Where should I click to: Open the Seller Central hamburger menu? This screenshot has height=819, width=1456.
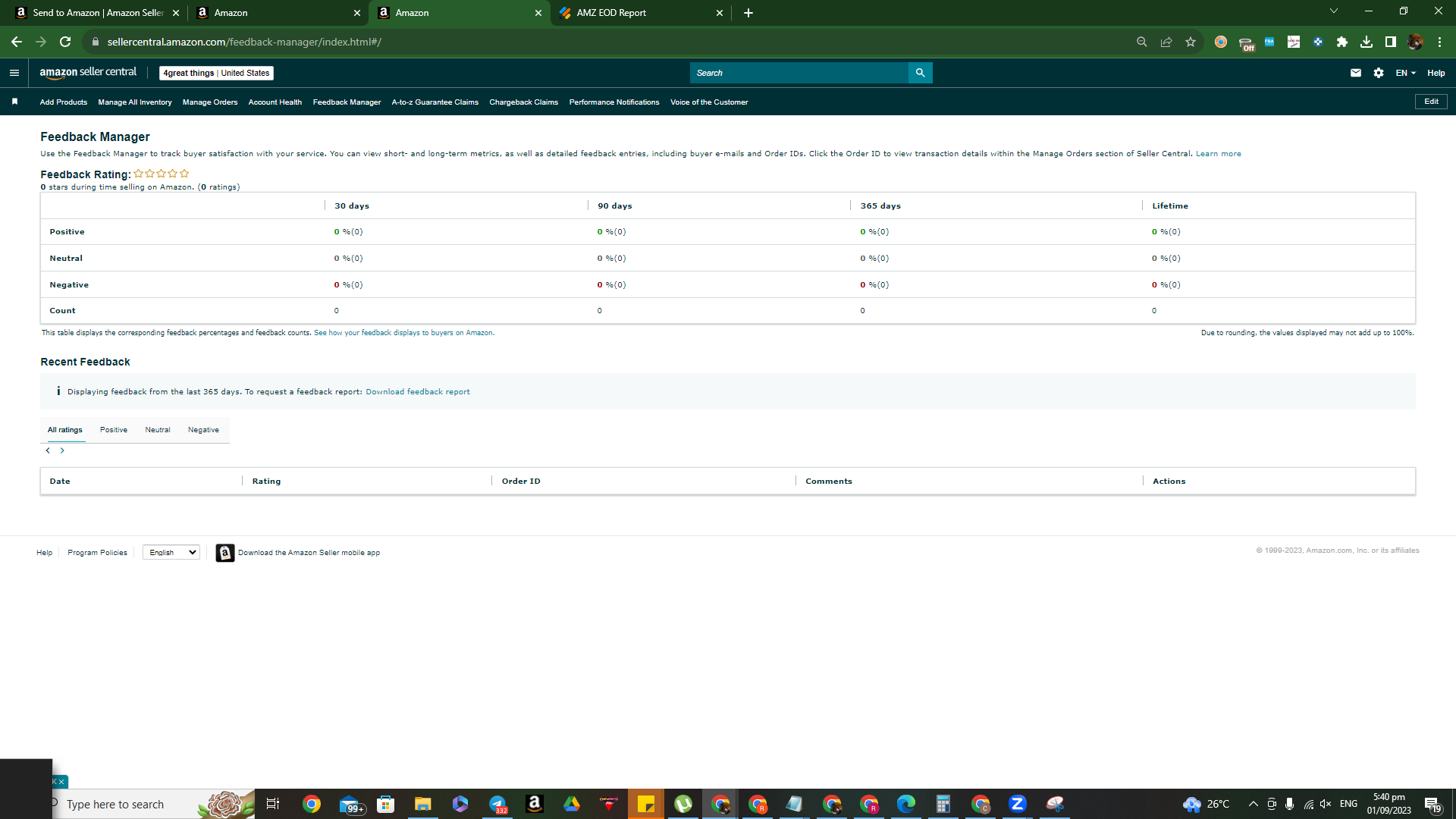click(14, 73)
